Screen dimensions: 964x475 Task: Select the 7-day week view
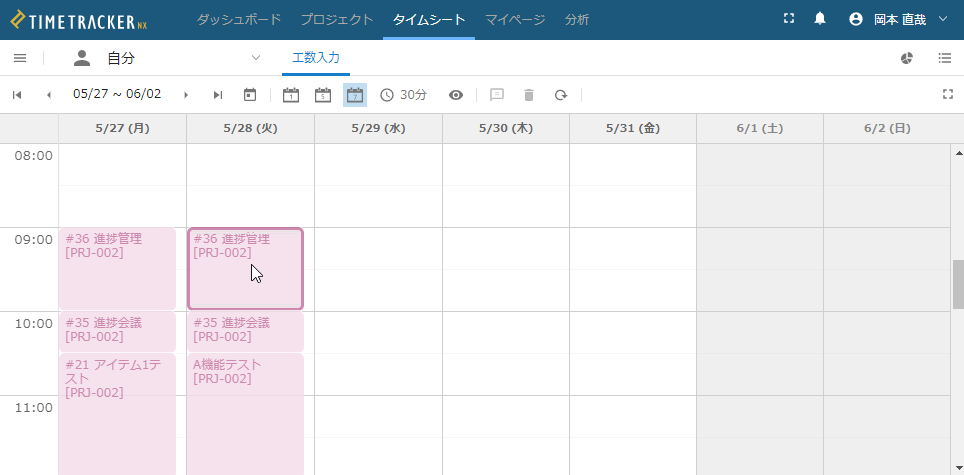tap(355, 95)
